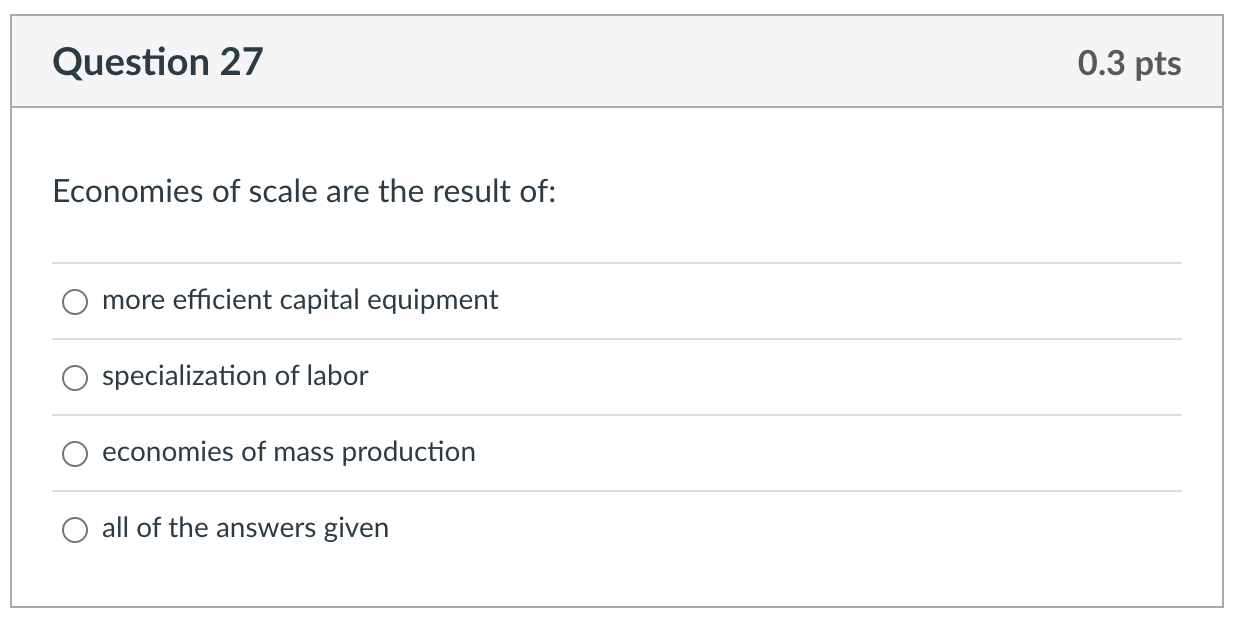The image size is (1244, 622).
Task: Click the 'economies of mass production' answer text
Action: point(288,453)
